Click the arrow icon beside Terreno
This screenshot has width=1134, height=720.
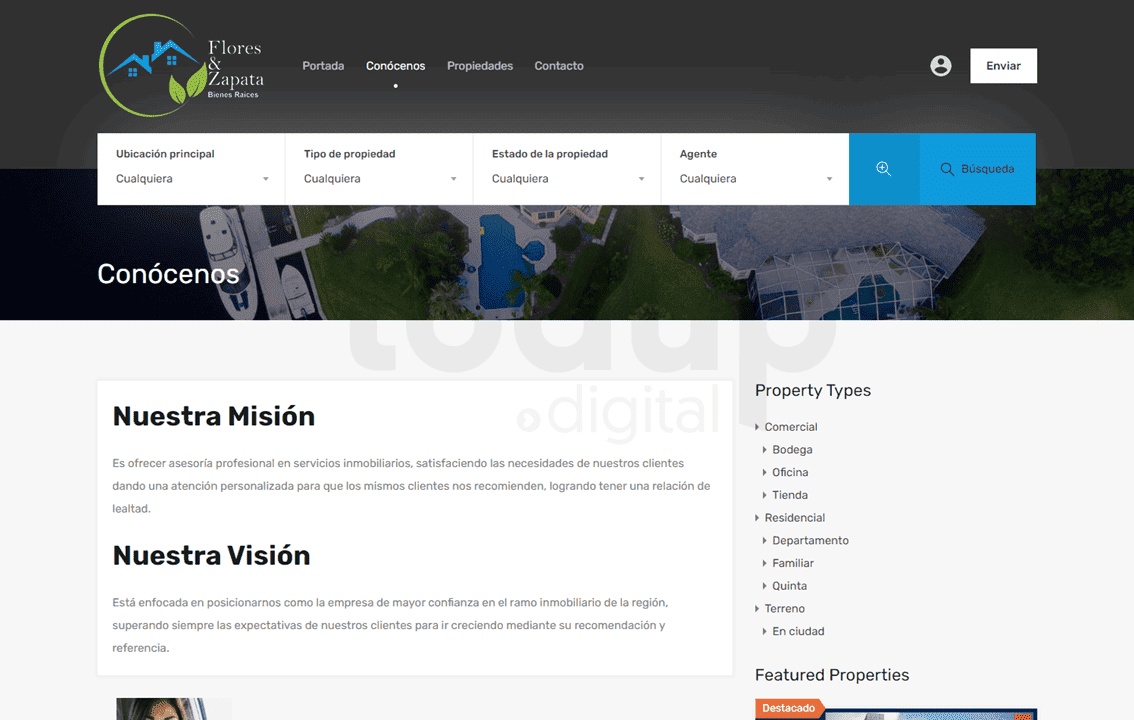click(x=757, y=608)
